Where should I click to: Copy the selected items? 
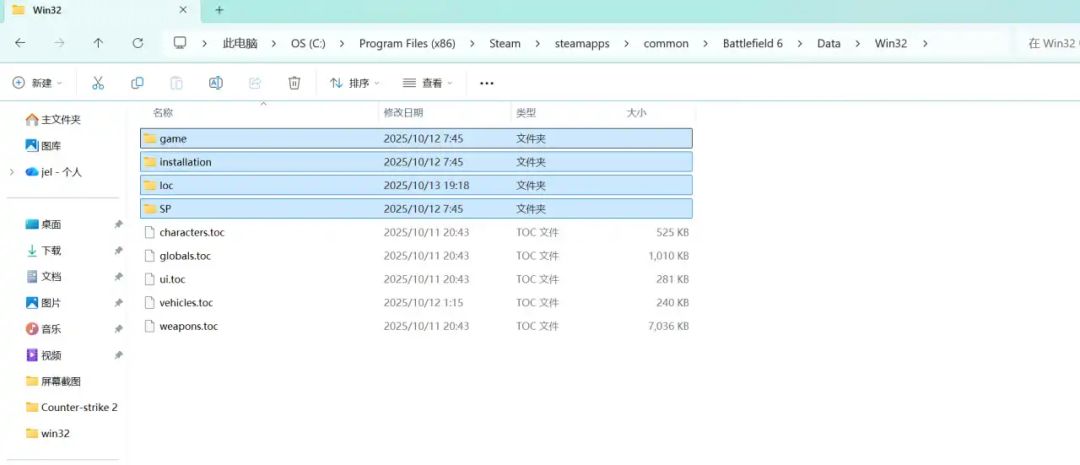coord(137,83)
